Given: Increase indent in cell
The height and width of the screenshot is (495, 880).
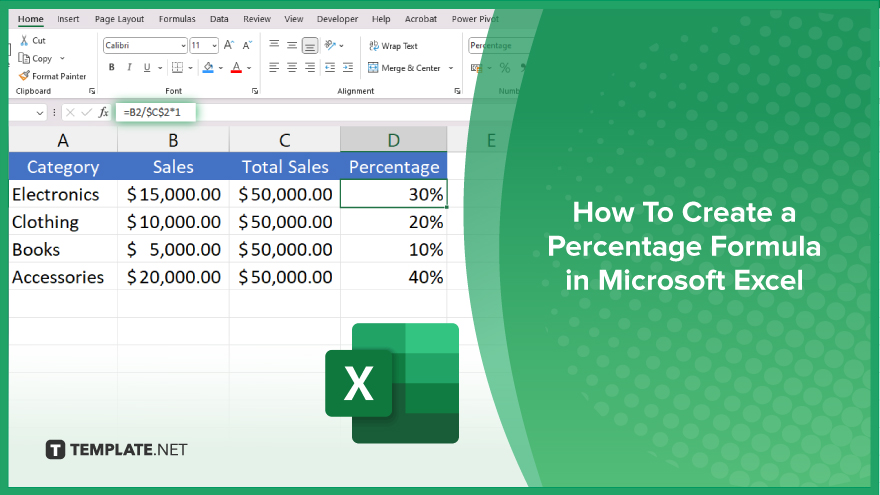Looking at the screenshot, I should pyautogui.click(x=348, y=67).
